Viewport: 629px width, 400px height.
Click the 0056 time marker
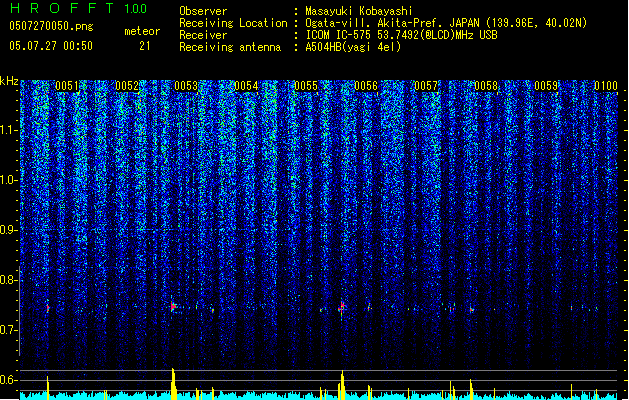pyautogui.click(x=366, y=86)
